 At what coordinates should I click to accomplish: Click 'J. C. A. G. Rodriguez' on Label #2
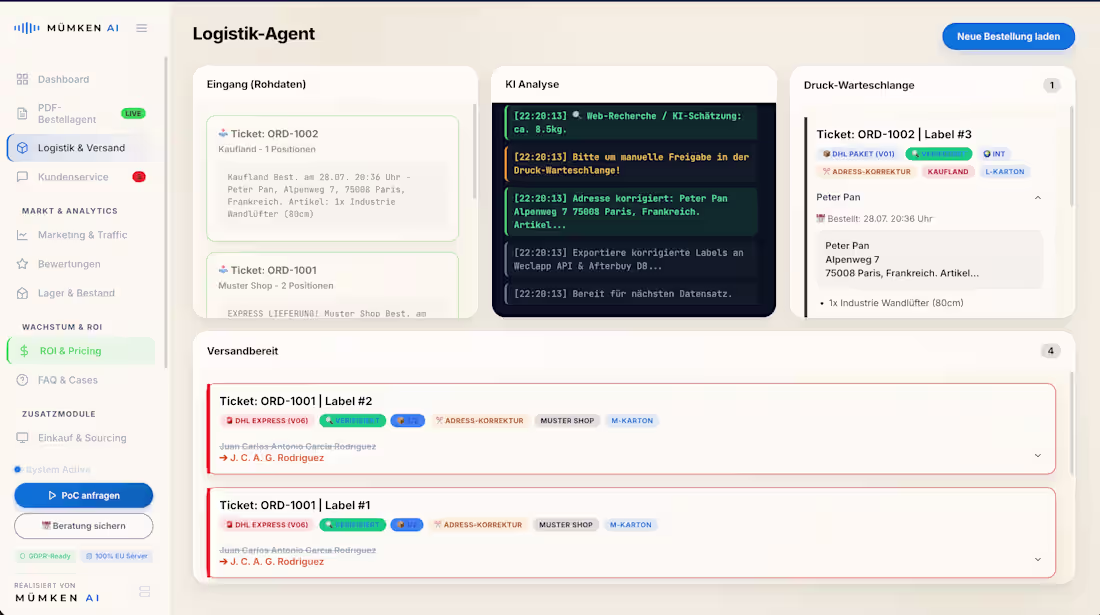(x=277, y=458)
